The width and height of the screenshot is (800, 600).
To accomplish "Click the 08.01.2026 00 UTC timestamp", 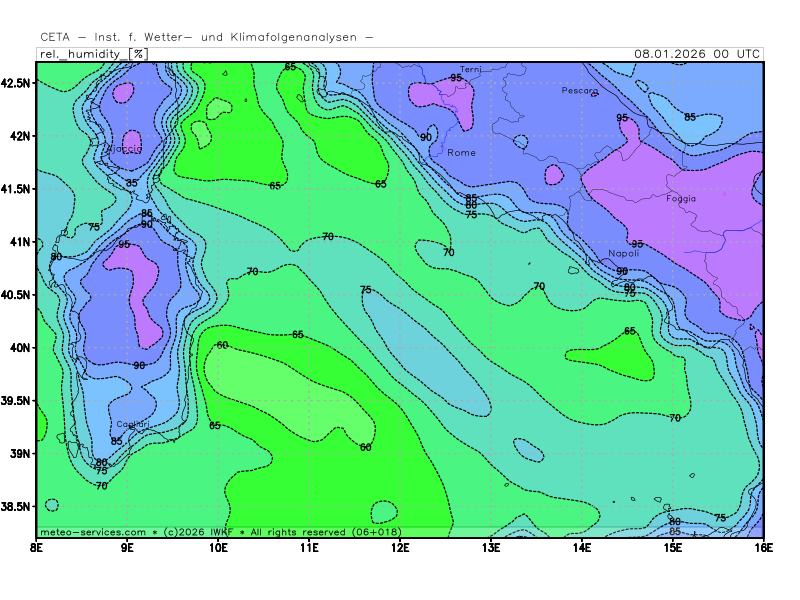I will [697, 54].
